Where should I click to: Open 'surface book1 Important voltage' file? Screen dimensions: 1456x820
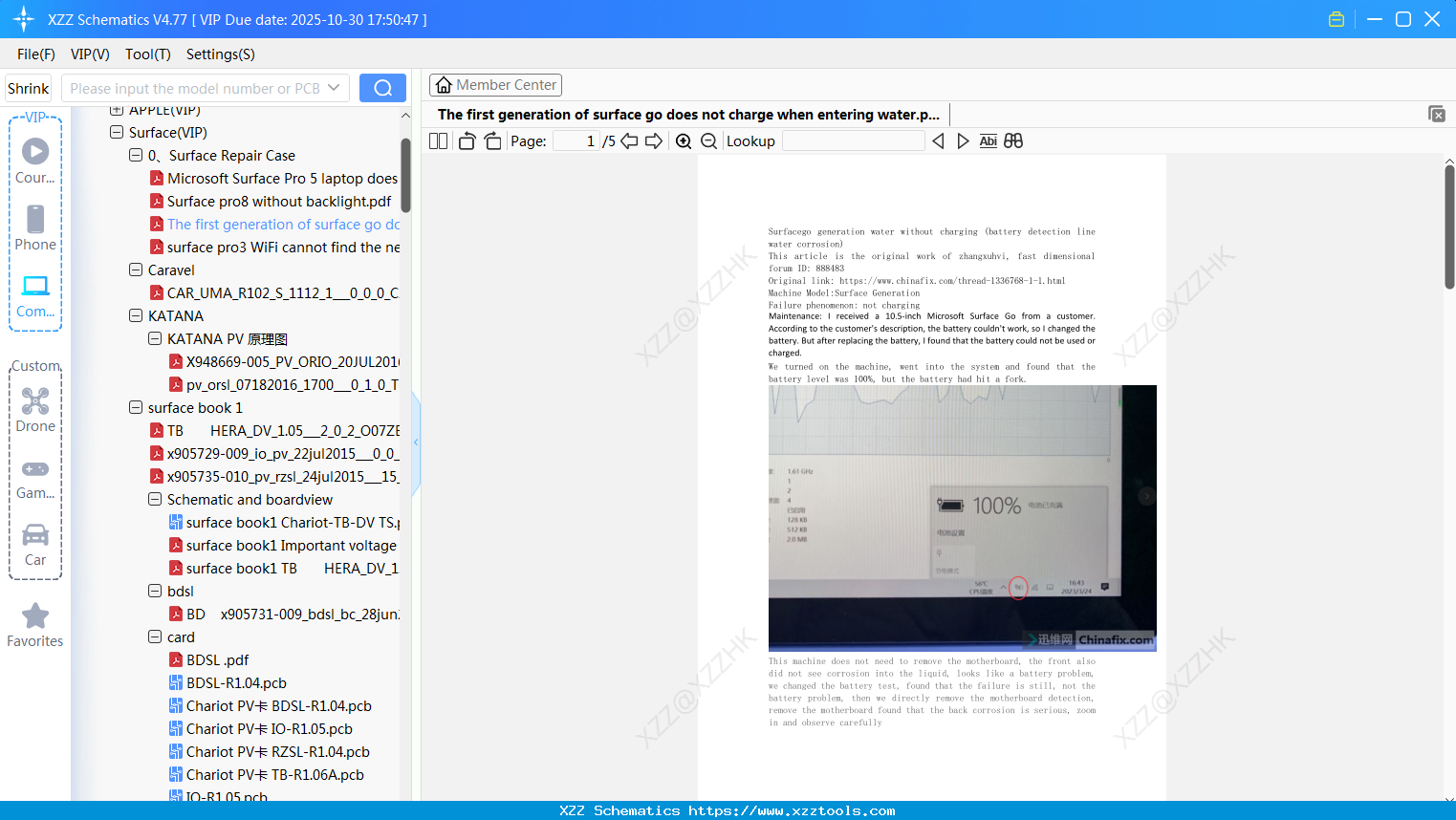pos(283,545)
